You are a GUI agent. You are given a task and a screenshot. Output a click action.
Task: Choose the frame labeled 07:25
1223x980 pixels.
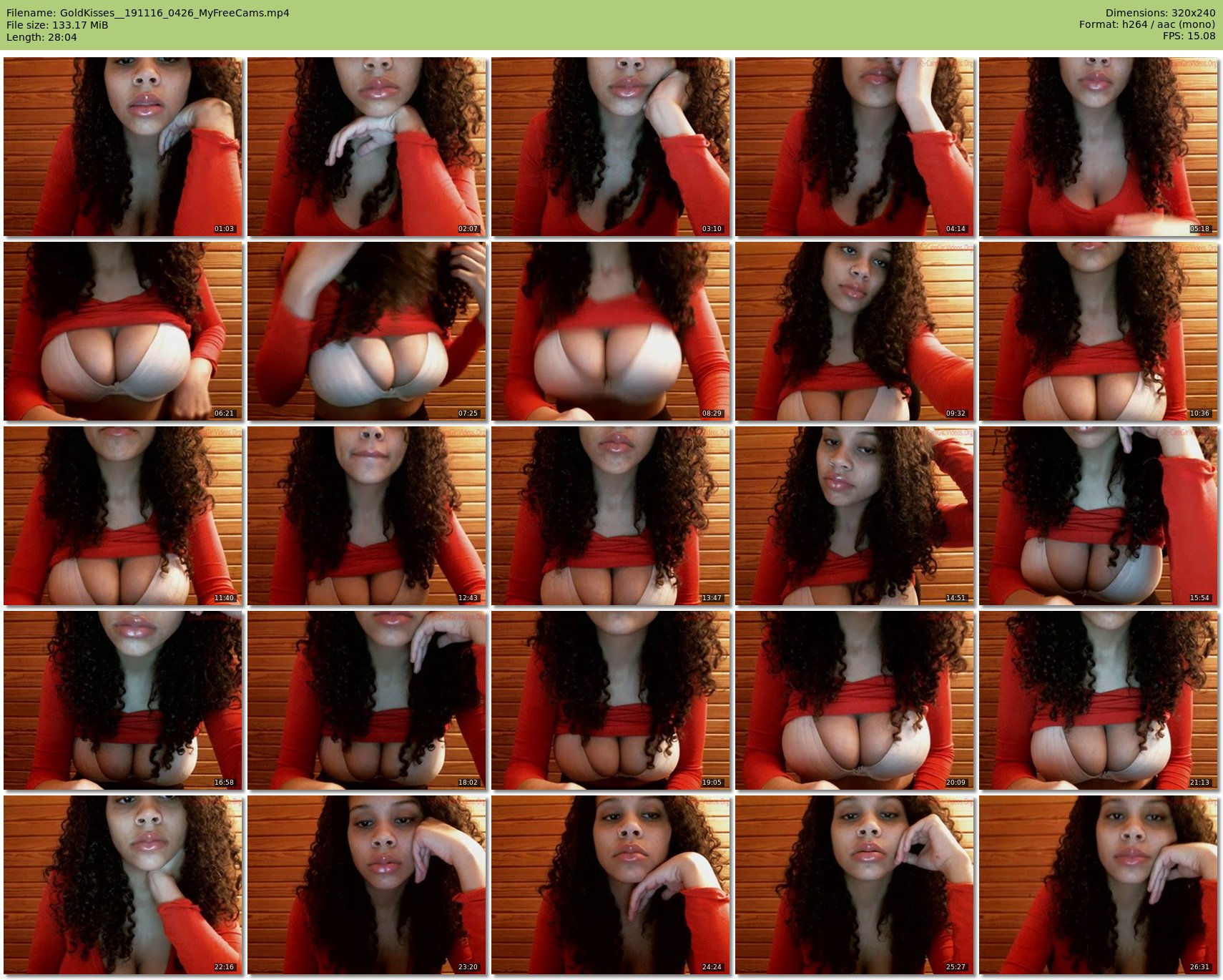coord(367,331)
